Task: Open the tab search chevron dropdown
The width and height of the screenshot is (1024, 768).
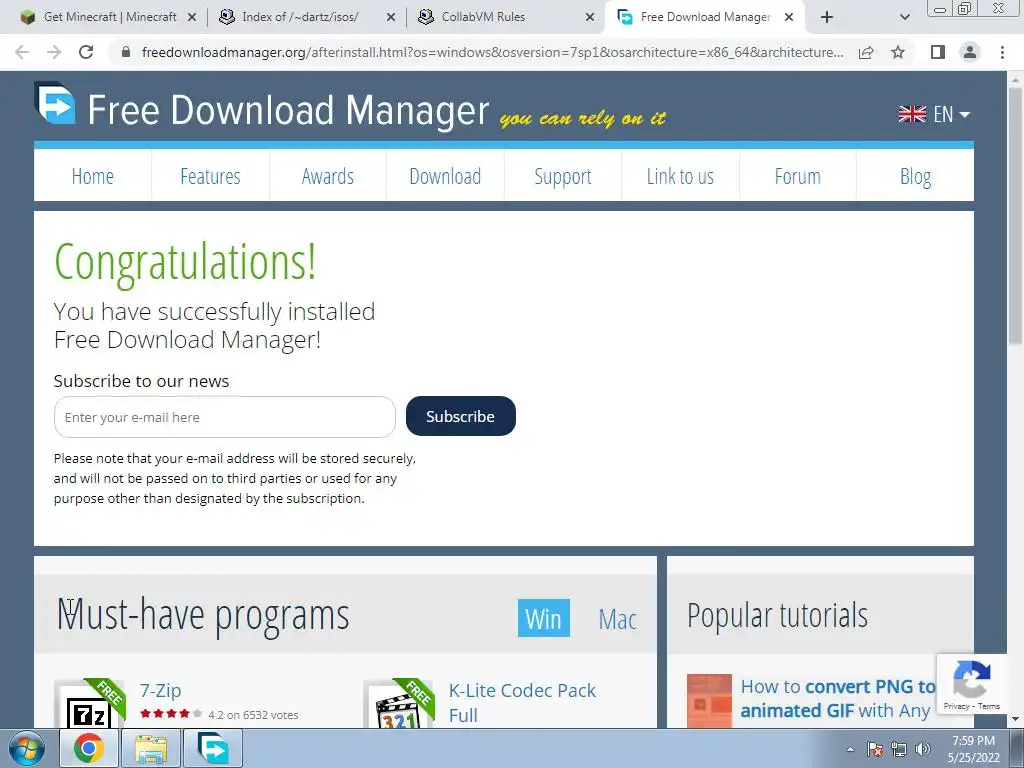Action: (904, 18)
